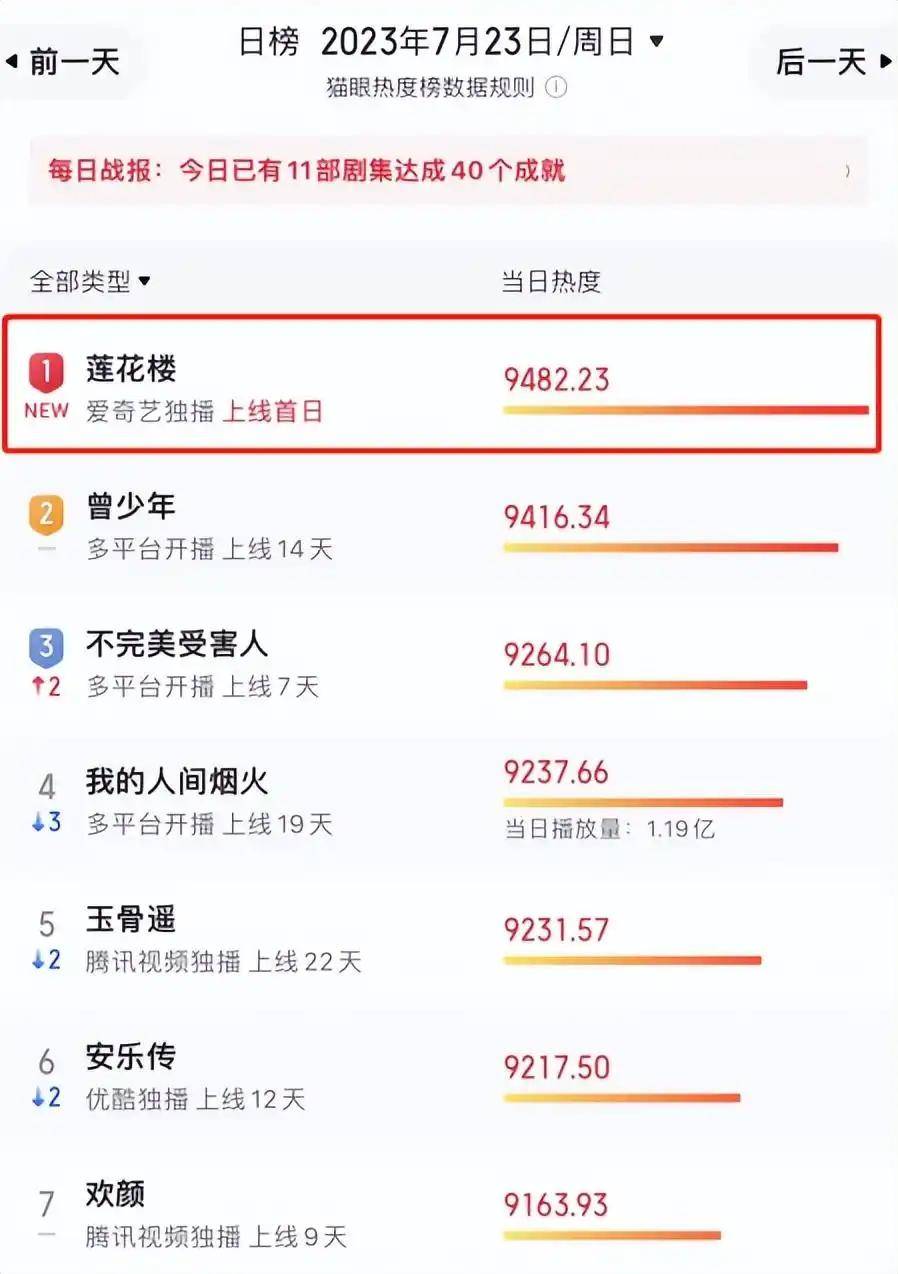Click the 当日热度 column header

550,282
